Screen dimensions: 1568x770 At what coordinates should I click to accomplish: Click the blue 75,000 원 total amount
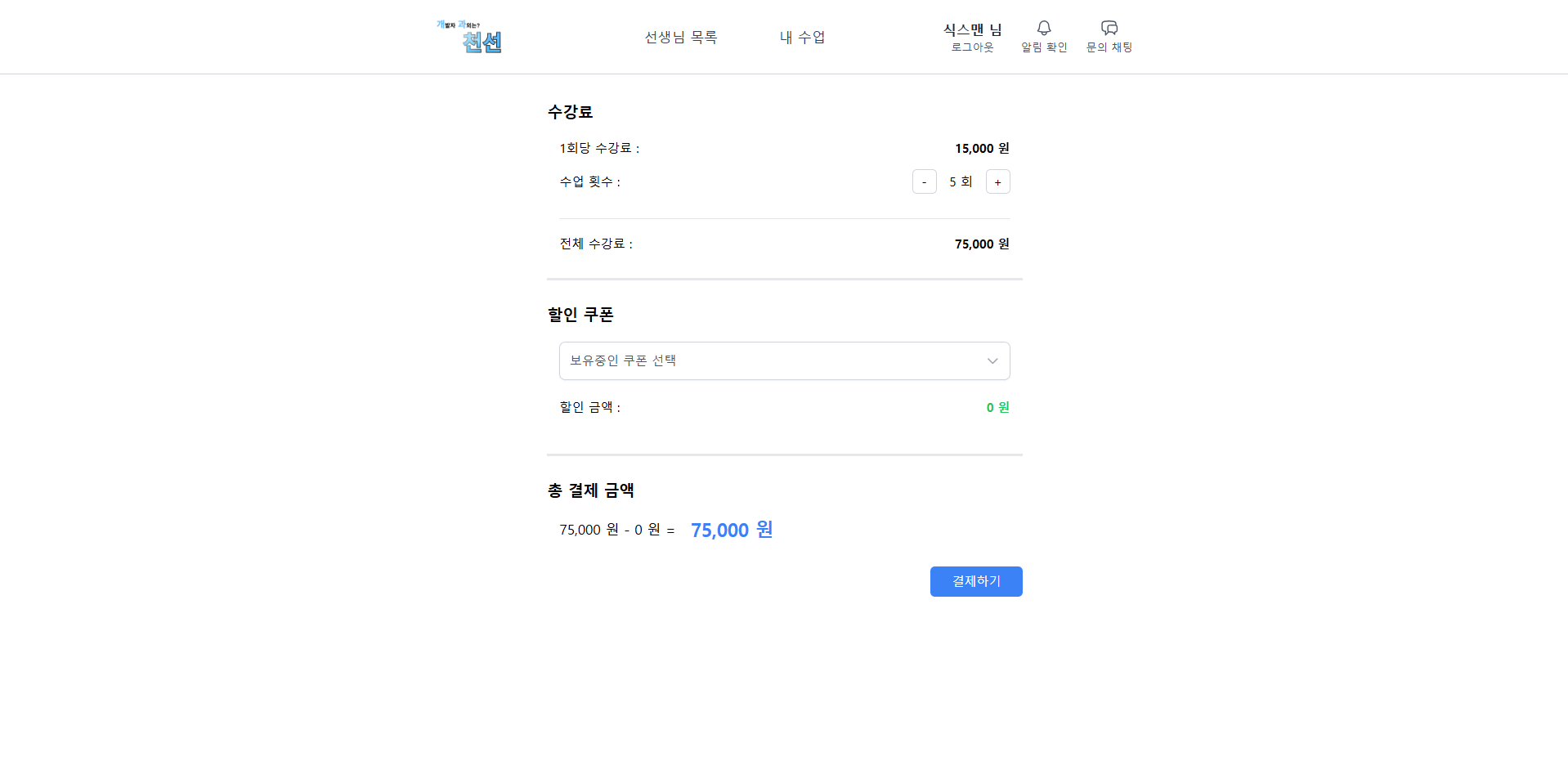(732, 530)
